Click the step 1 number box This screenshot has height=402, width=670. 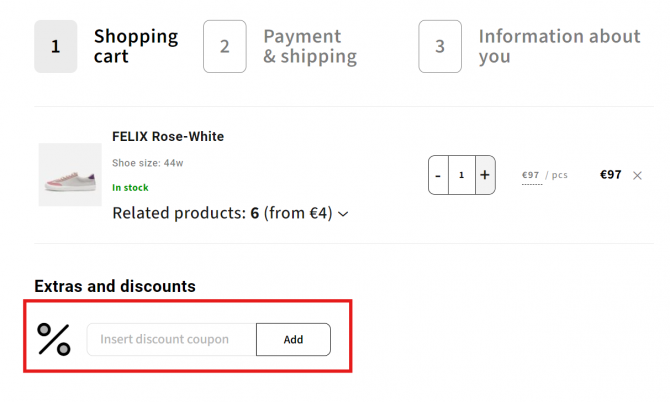coord(56,46)
